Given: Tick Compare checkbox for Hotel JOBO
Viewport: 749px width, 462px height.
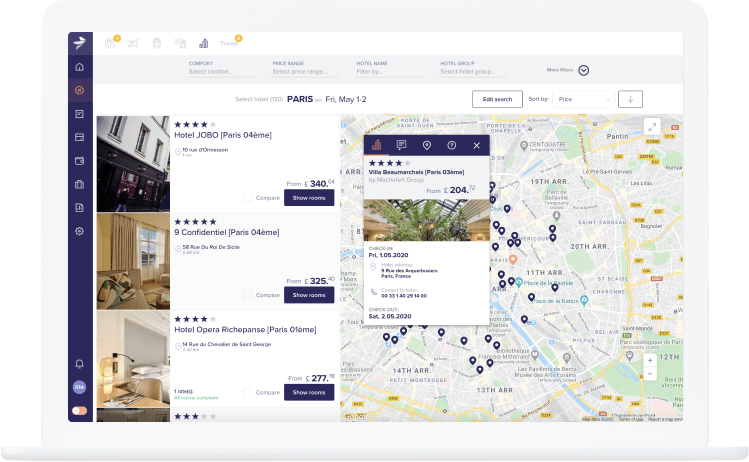Looking at the screenshot, I should point(247,198).
